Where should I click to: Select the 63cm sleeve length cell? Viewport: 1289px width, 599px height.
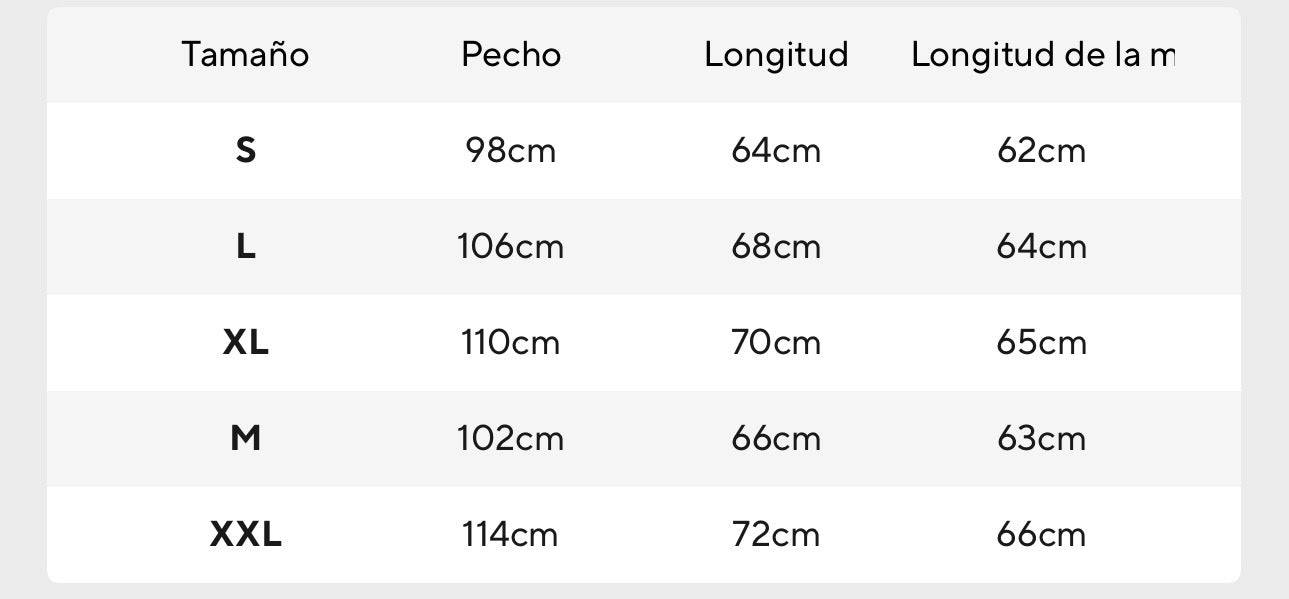pyautogui.click(x=1041, y=439)
